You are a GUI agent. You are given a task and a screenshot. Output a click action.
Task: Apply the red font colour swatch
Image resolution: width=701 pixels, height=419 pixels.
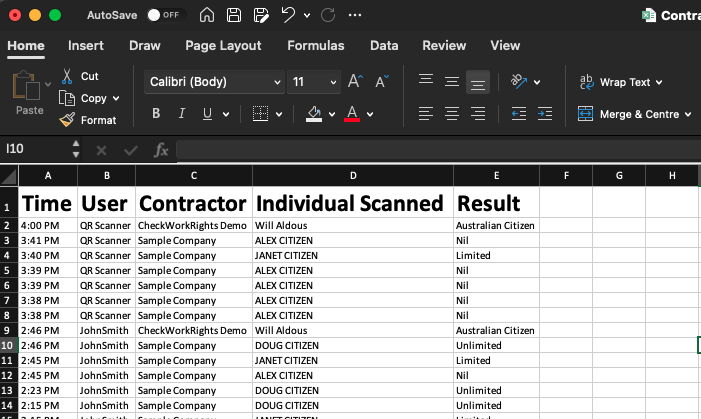(352, 114)
